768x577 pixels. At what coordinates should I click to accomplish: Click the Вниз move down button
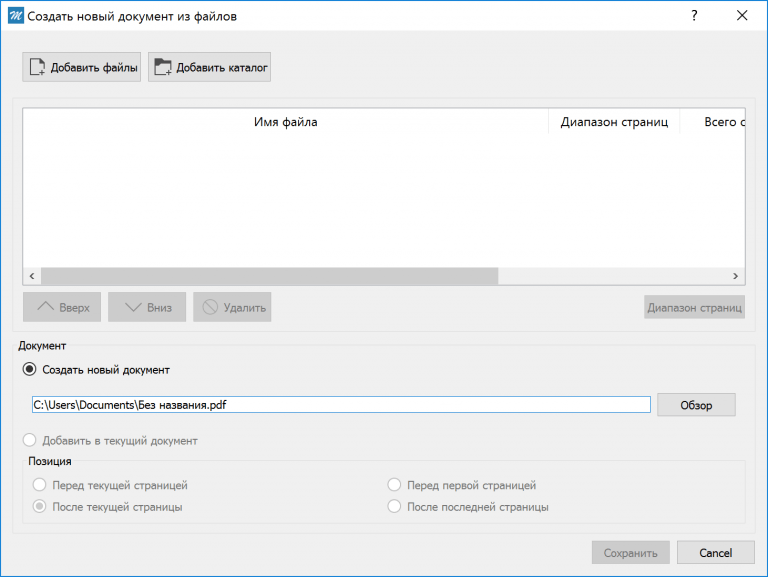[147, 307]
